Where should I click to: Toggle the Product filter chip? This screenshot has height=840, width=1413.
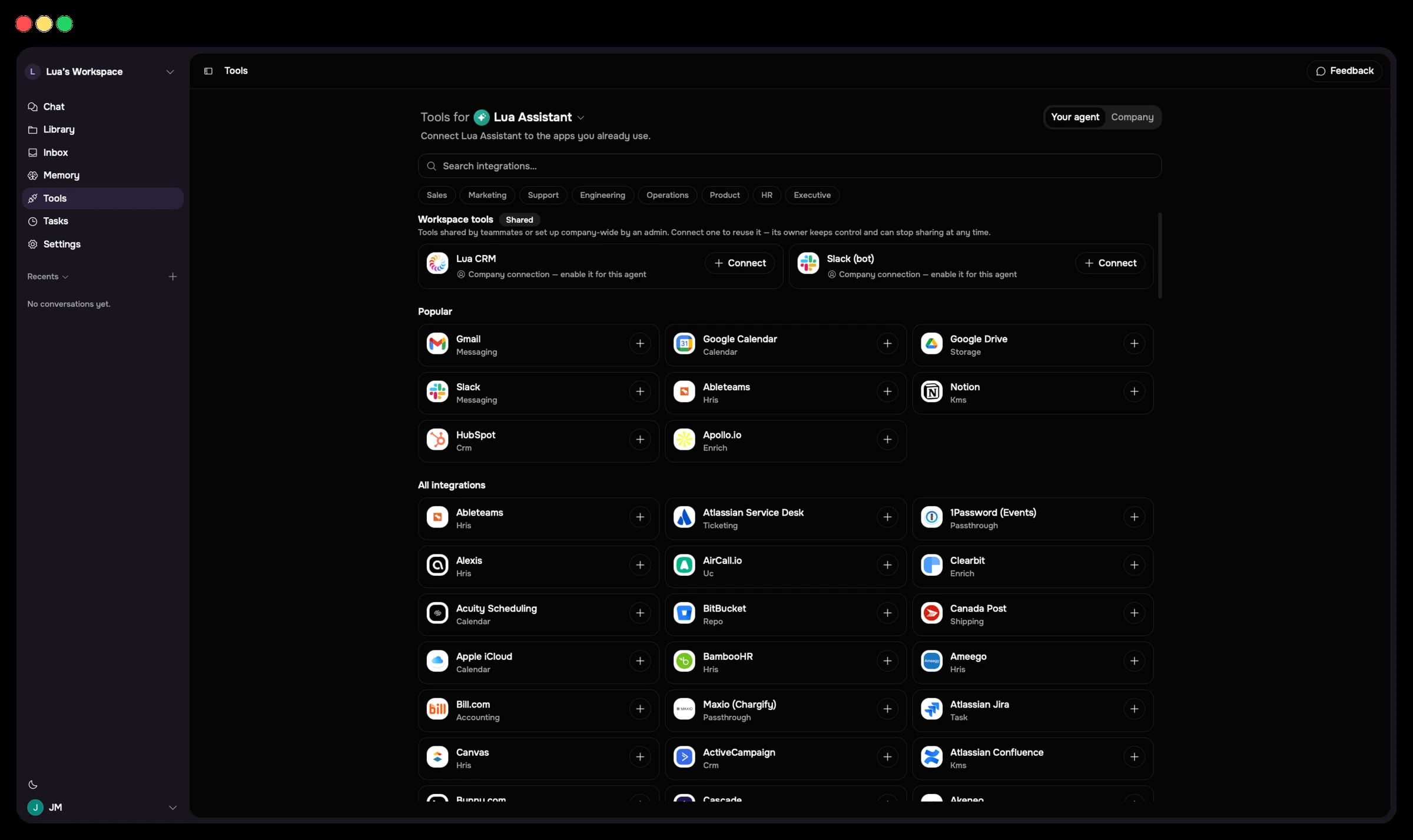point(725,195)
